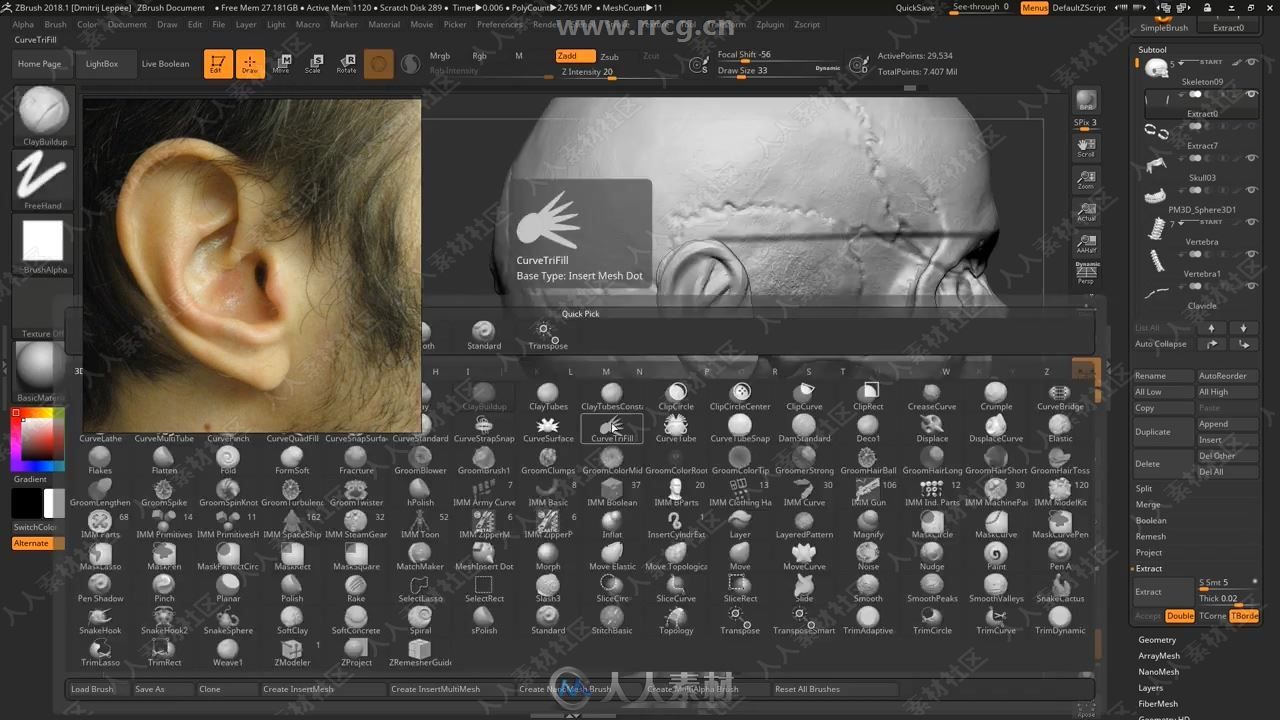1280x720 pixels.
Task: Open the FreeHand stroke selector
Action: tap(43, 182)
